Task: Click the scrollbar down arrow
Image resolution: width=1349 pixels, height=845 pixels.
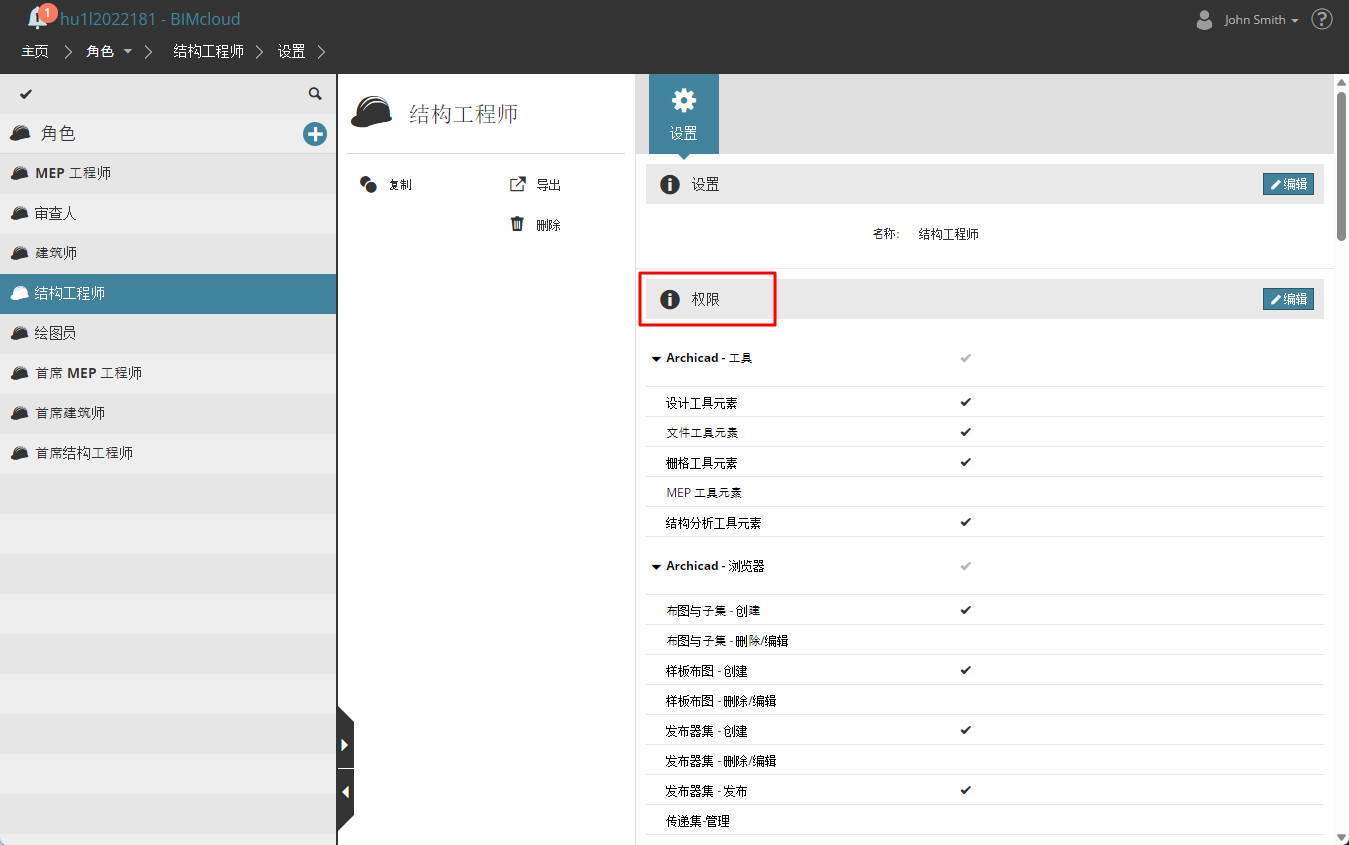Action: [1341, 837]
